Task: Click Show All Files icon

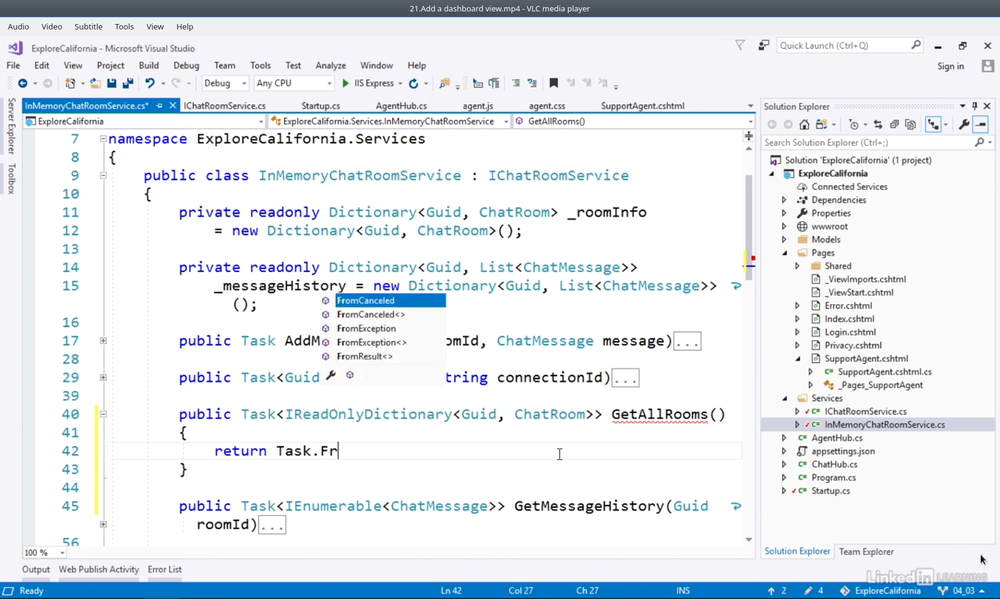Action: [911, 124]
